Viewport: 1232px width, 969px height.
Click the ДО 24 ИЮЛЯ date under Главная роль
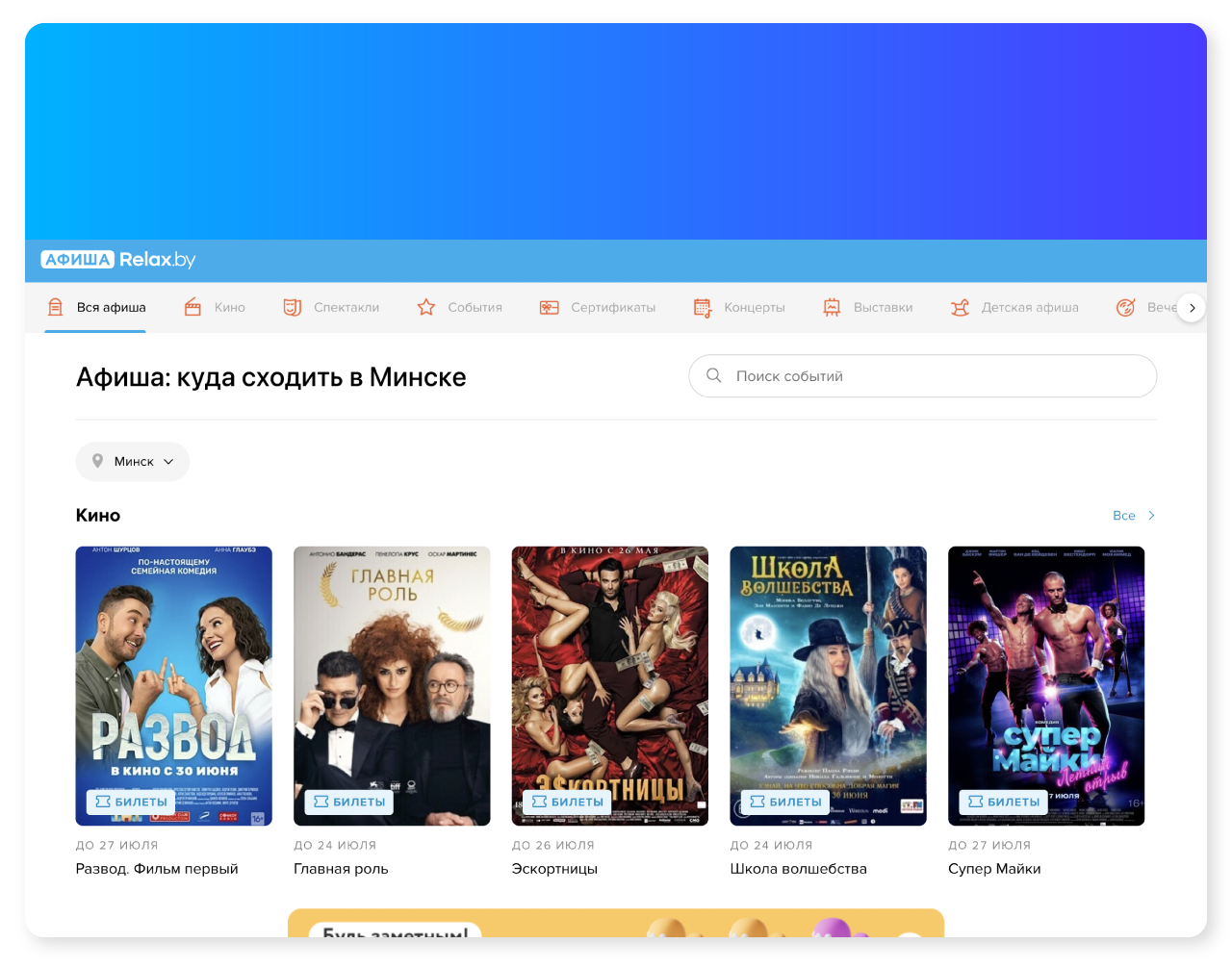[x=335, y=845]
